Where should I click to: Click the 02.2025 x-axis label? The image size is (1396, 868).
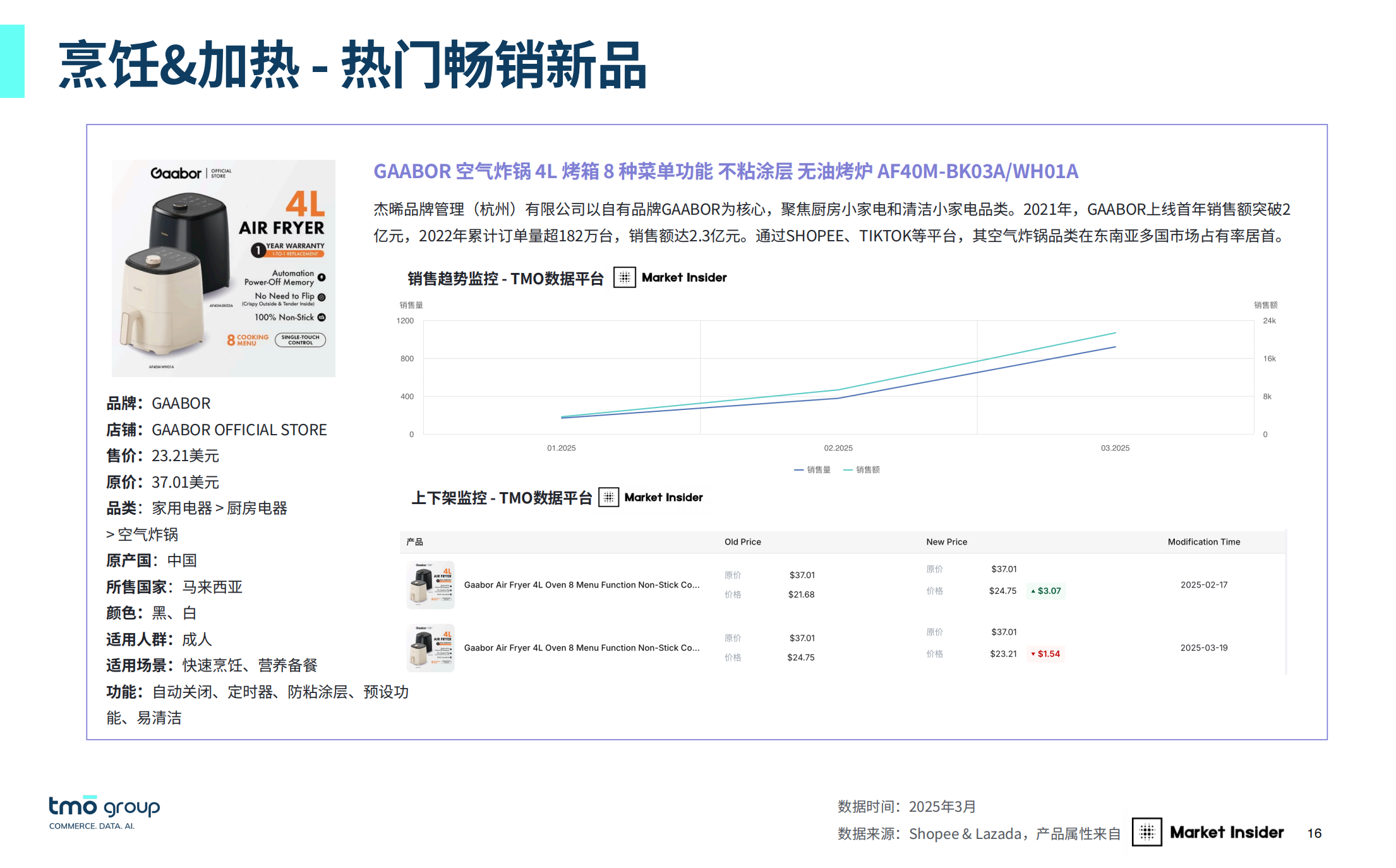pyautogui.click(x=838, y=448)
